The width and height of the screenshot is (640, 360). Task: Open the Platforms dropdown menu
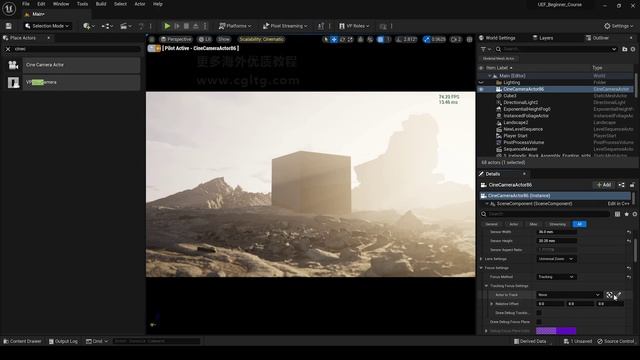tap(235, 26)
